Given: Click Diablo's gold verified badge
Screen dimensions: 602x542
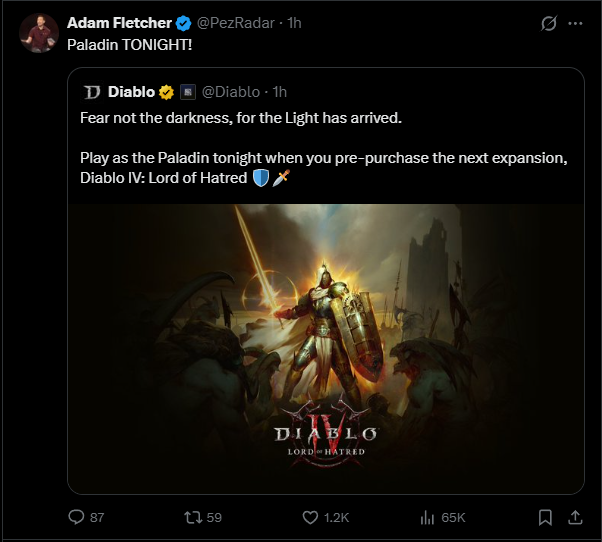Looking at the screenshot, I should [x=166, y=92].
